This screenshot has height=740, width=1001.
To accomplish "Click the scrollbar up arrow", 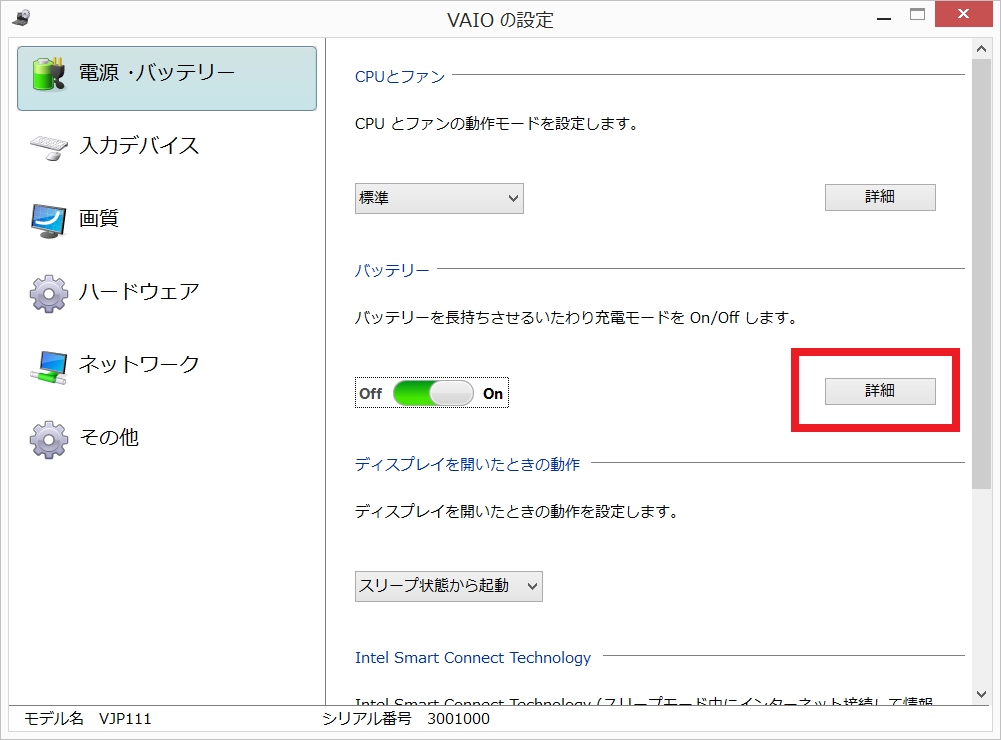I will click(981, 49).
